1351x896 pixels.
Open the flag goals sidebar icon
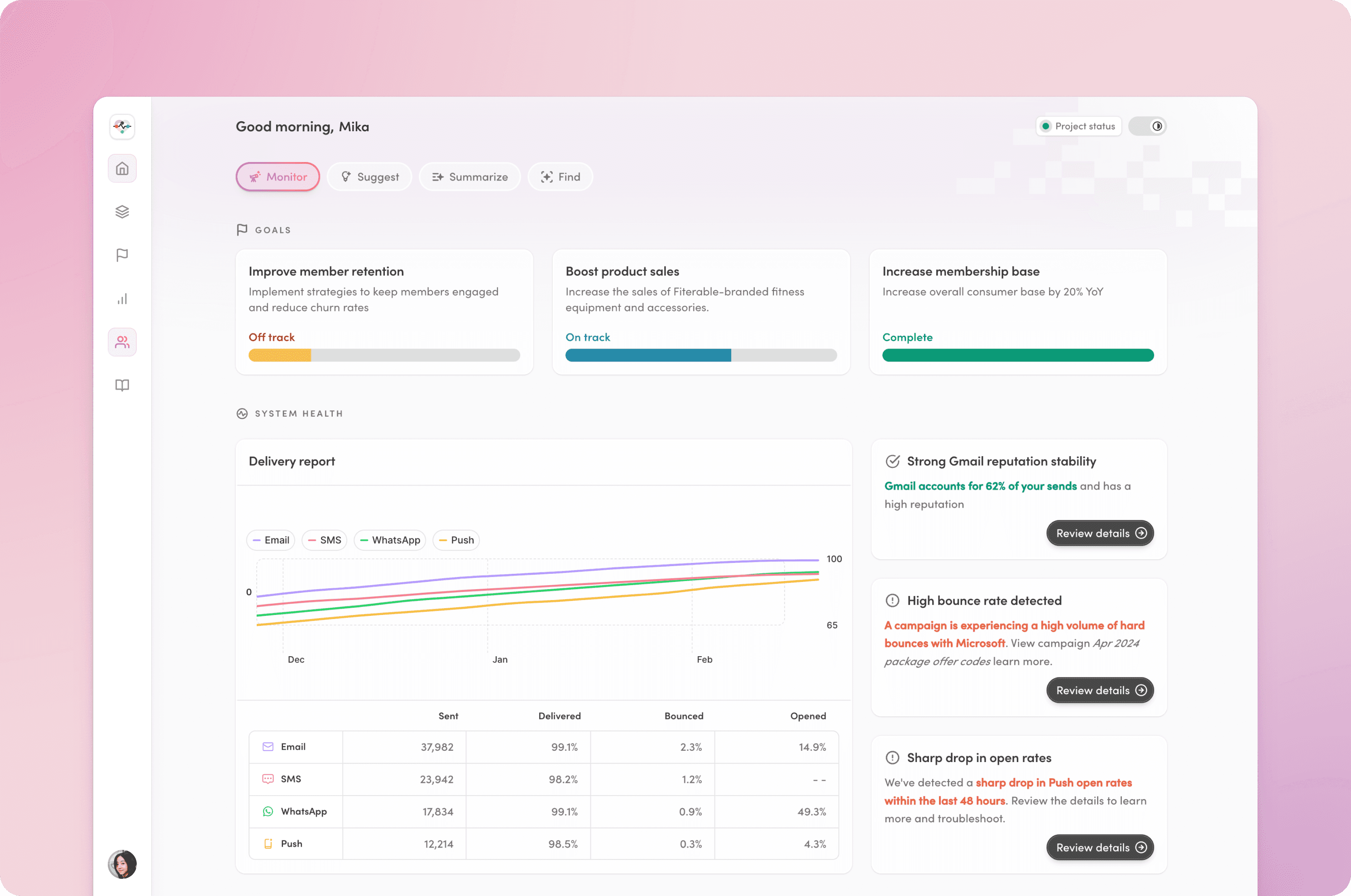click(122, 255)
